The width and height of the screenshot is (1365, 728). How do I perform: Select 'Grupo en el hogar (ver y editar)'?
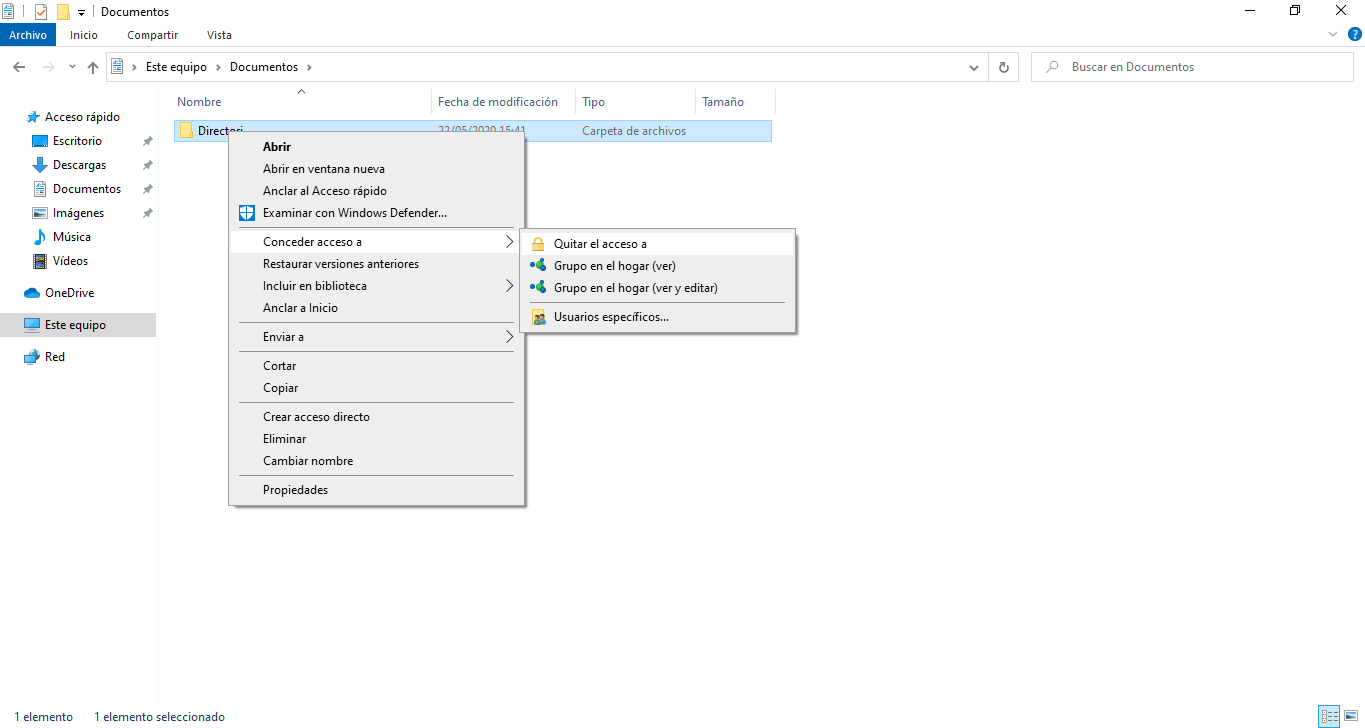click(x=635, y=288)
